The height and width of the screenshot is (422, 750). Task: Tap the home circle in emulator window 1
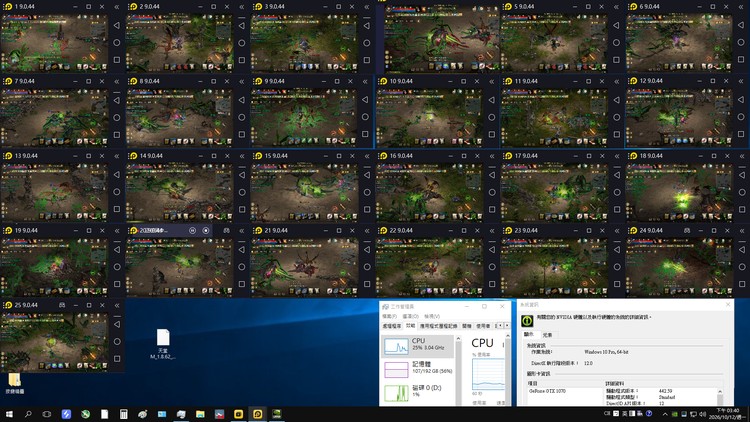117,43
